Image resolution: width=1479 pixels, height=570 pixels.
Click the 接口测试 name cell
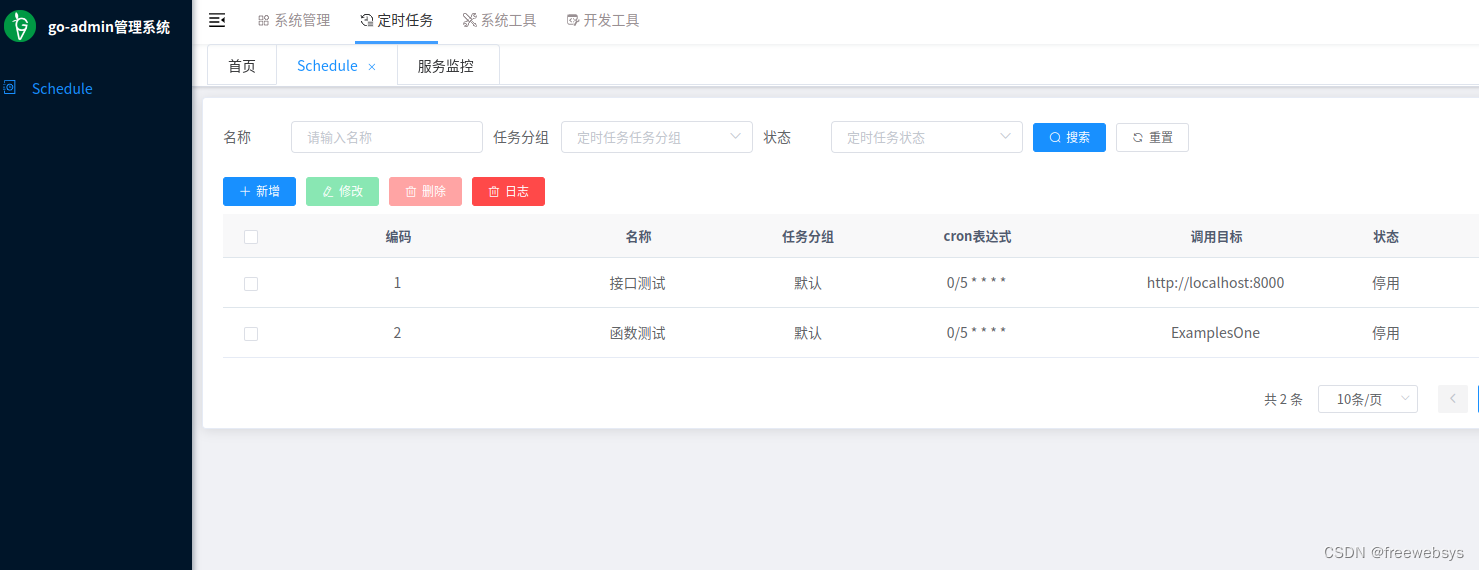pos(637,283)
